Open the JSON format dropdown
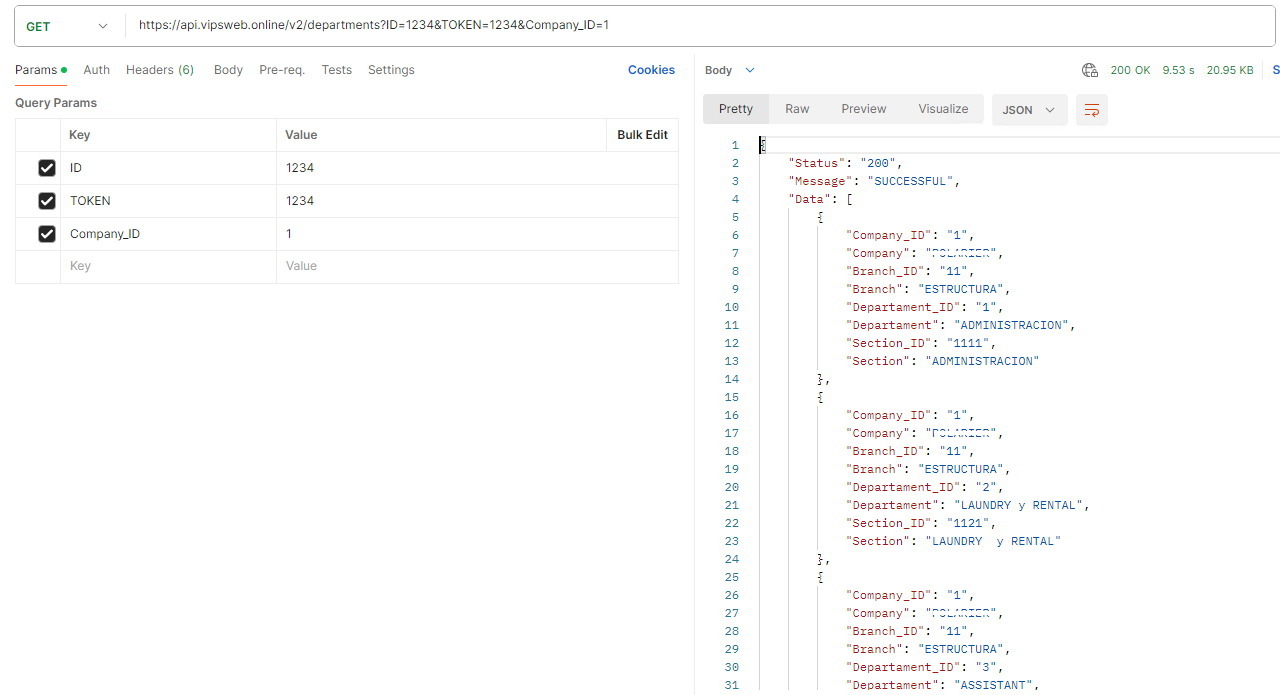 coord(1029,110)
